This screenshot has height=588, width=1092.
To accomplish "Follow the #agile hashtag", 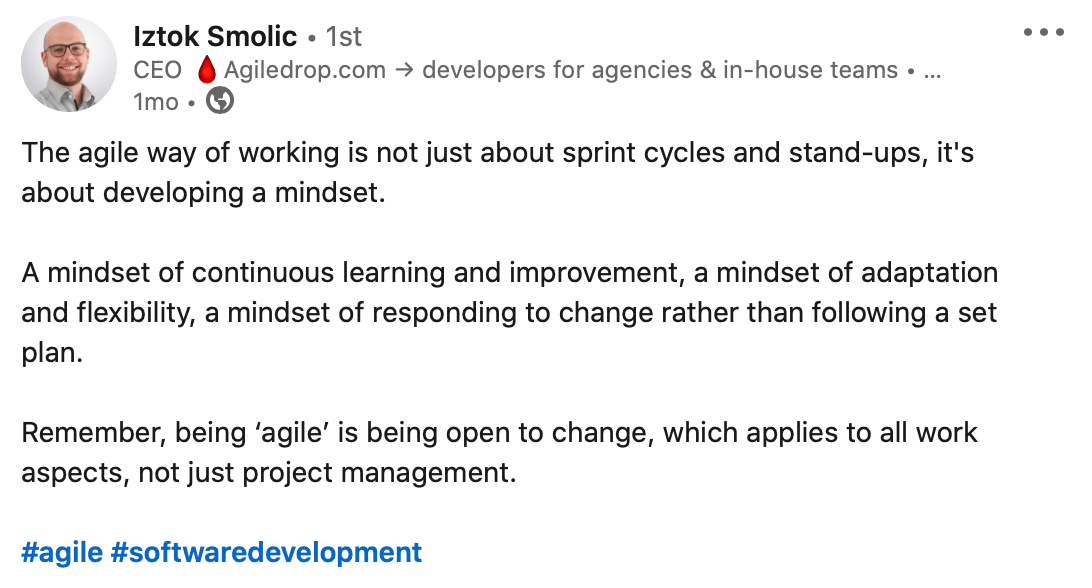I will [x=62, y=552].
